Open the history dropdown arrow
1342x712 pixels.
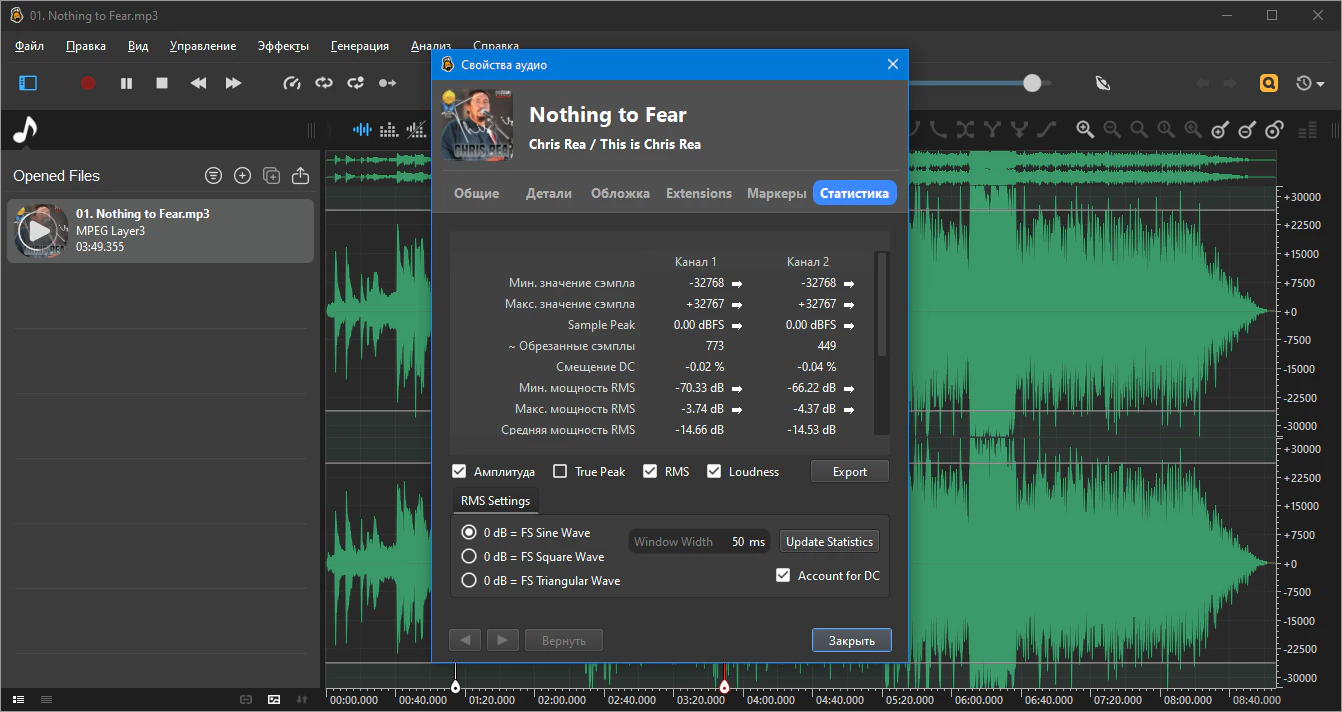tap(1322, 83)
